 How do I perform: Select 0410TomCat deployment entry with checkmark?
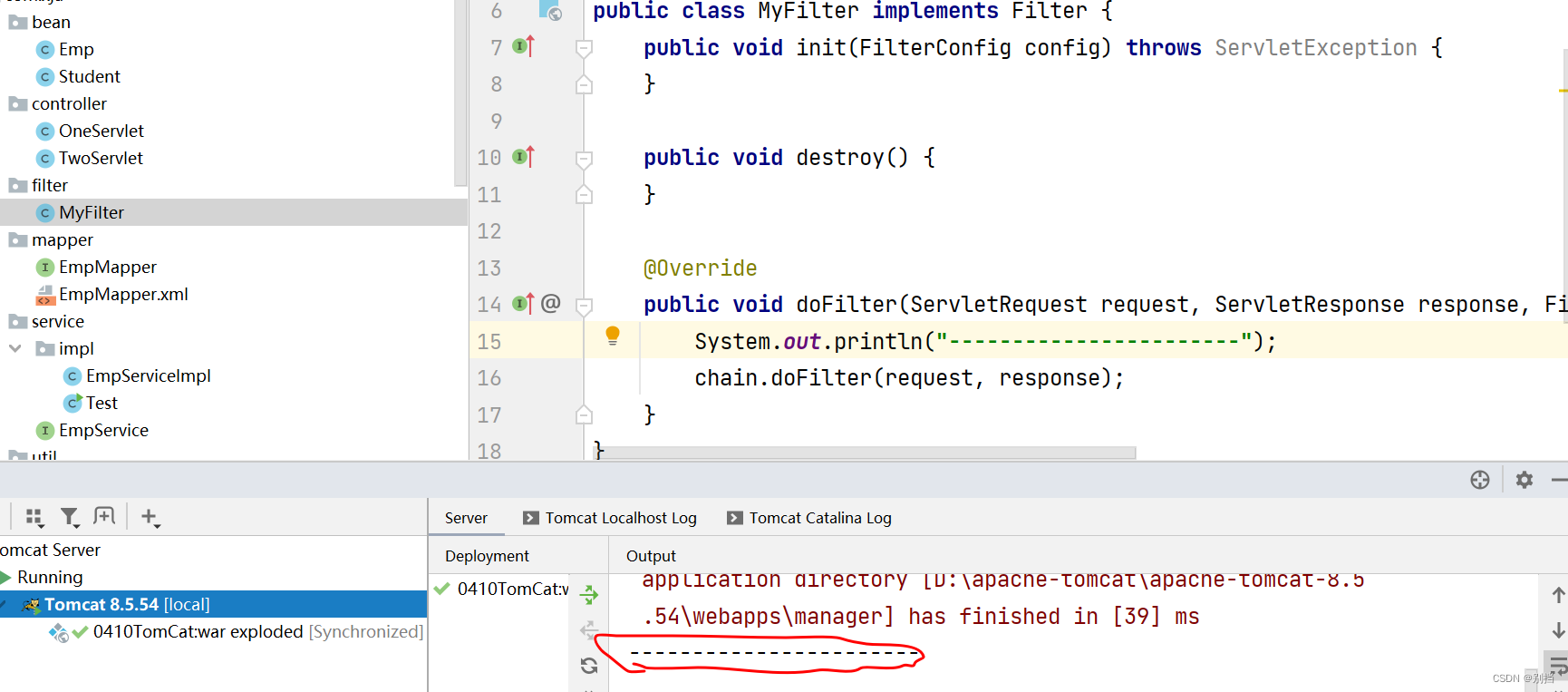pos(501,589)
